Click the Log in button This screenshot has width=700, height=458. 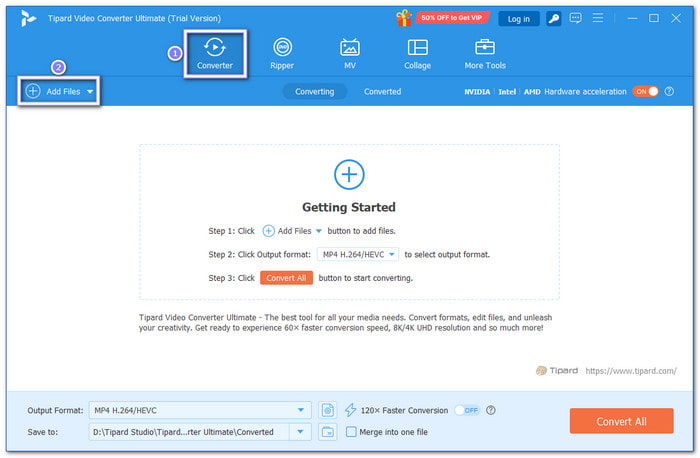click(x=518, y=18)
